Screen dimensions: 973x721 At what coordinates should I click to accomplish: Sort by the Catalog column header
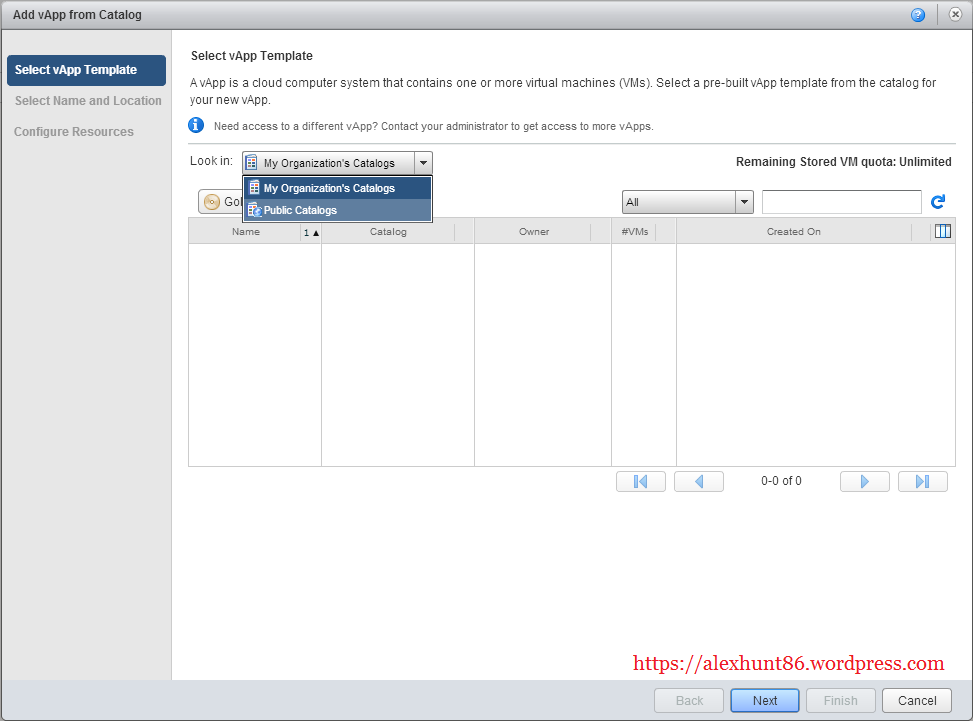coord(388,232)
